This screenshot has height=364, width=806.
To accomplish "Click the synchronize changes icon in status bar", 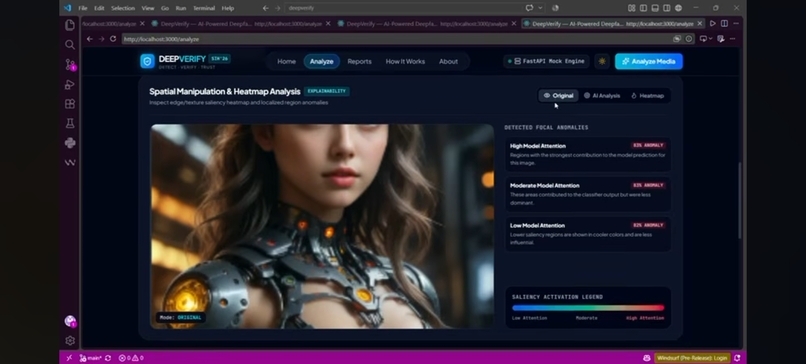I will (x=107, y=358).
